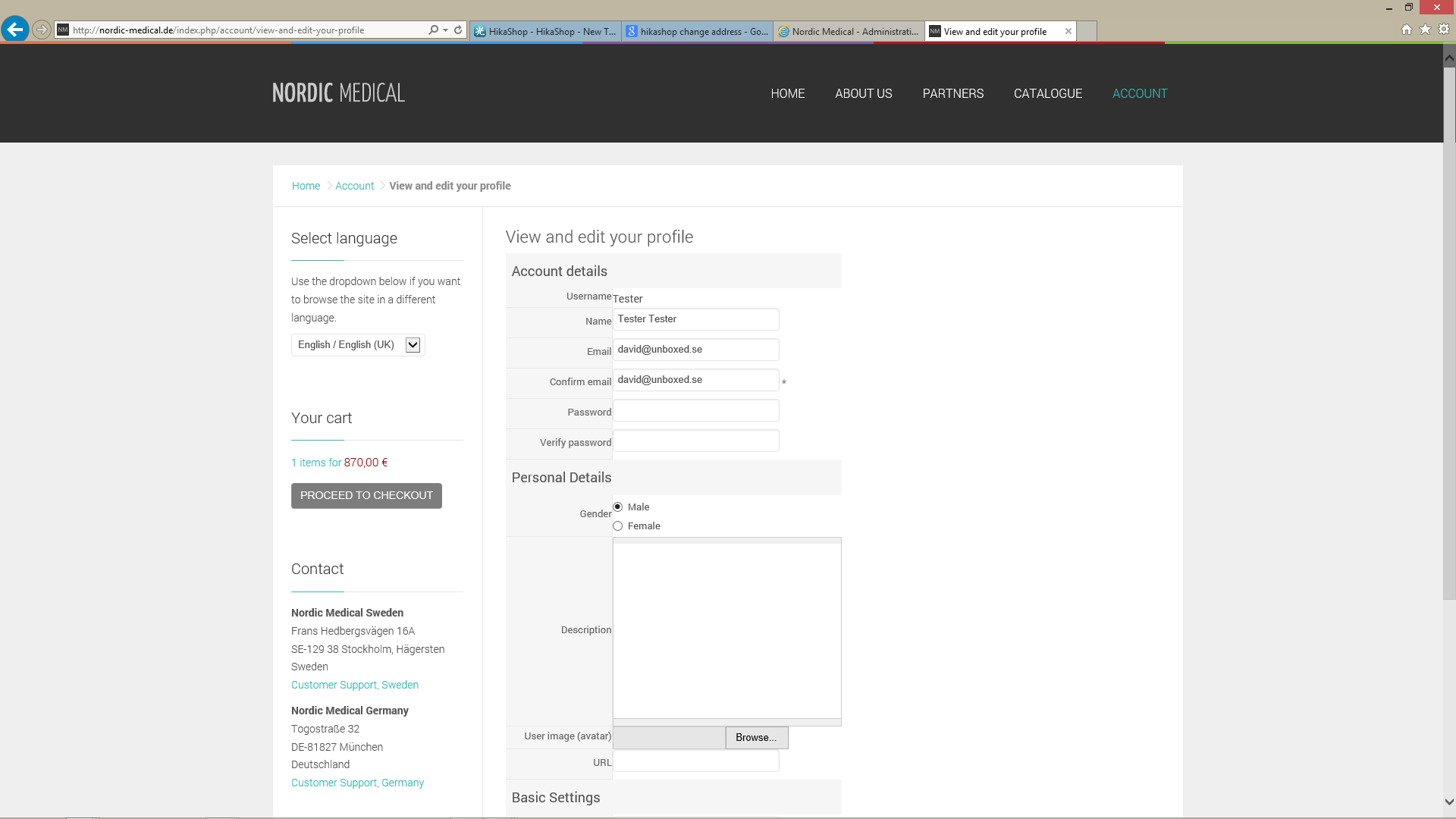Click the page vertical scrollbar thumb
The height and width of the screenshot is (819, 1456).
coord(1449,334)
